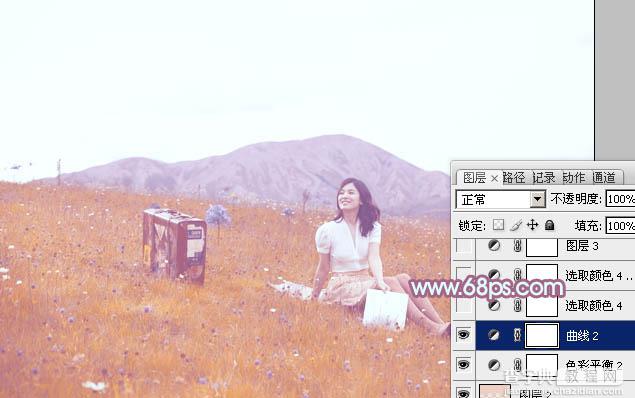
Task: Toggle lock transparent pixels icon
Action: tap(498, 225)
